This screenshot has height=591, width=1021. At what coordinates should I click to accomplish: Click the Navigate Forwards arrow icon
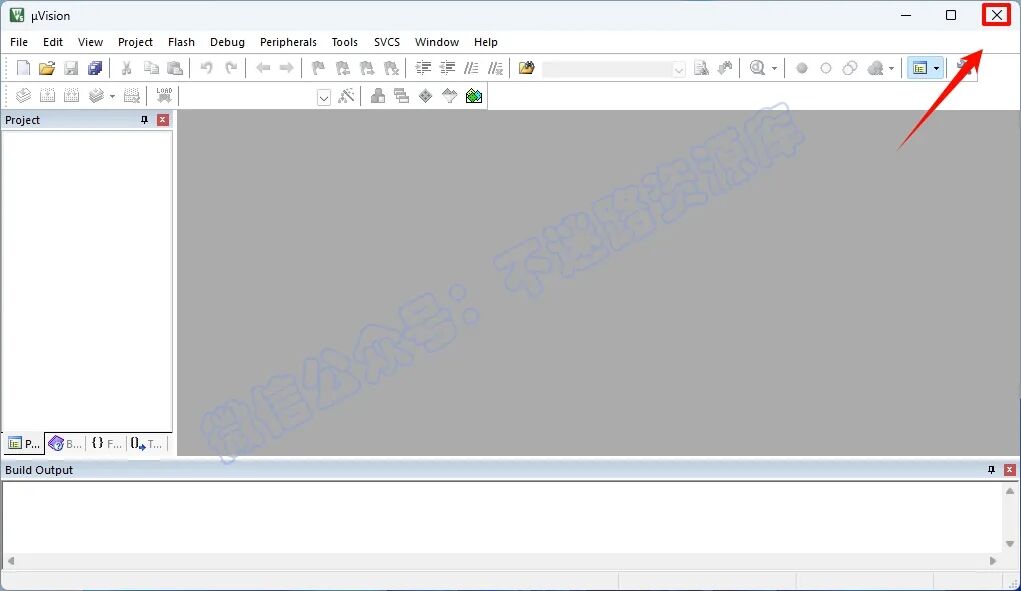pyautogui.click(x=287, y=68)
